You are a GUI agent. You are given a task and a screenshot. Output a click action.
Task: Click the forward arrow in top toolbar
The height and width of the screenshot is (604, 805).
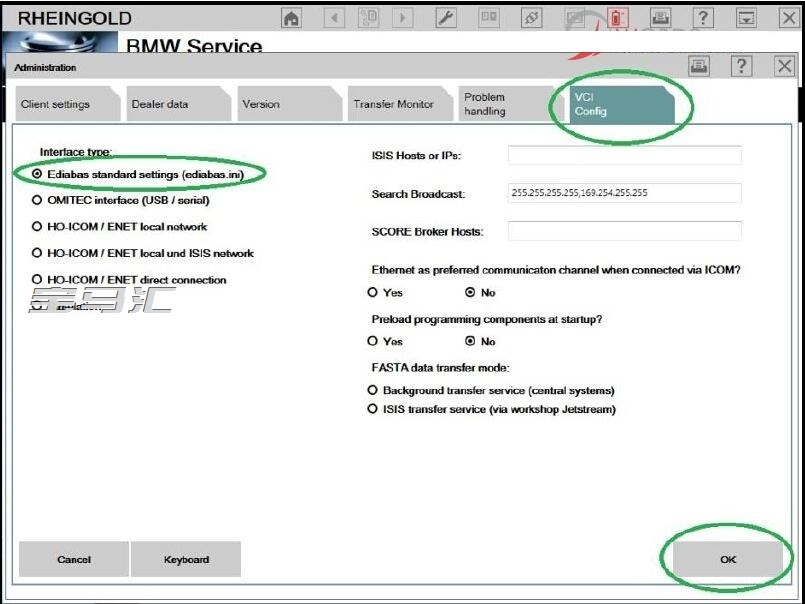point(402,18)
